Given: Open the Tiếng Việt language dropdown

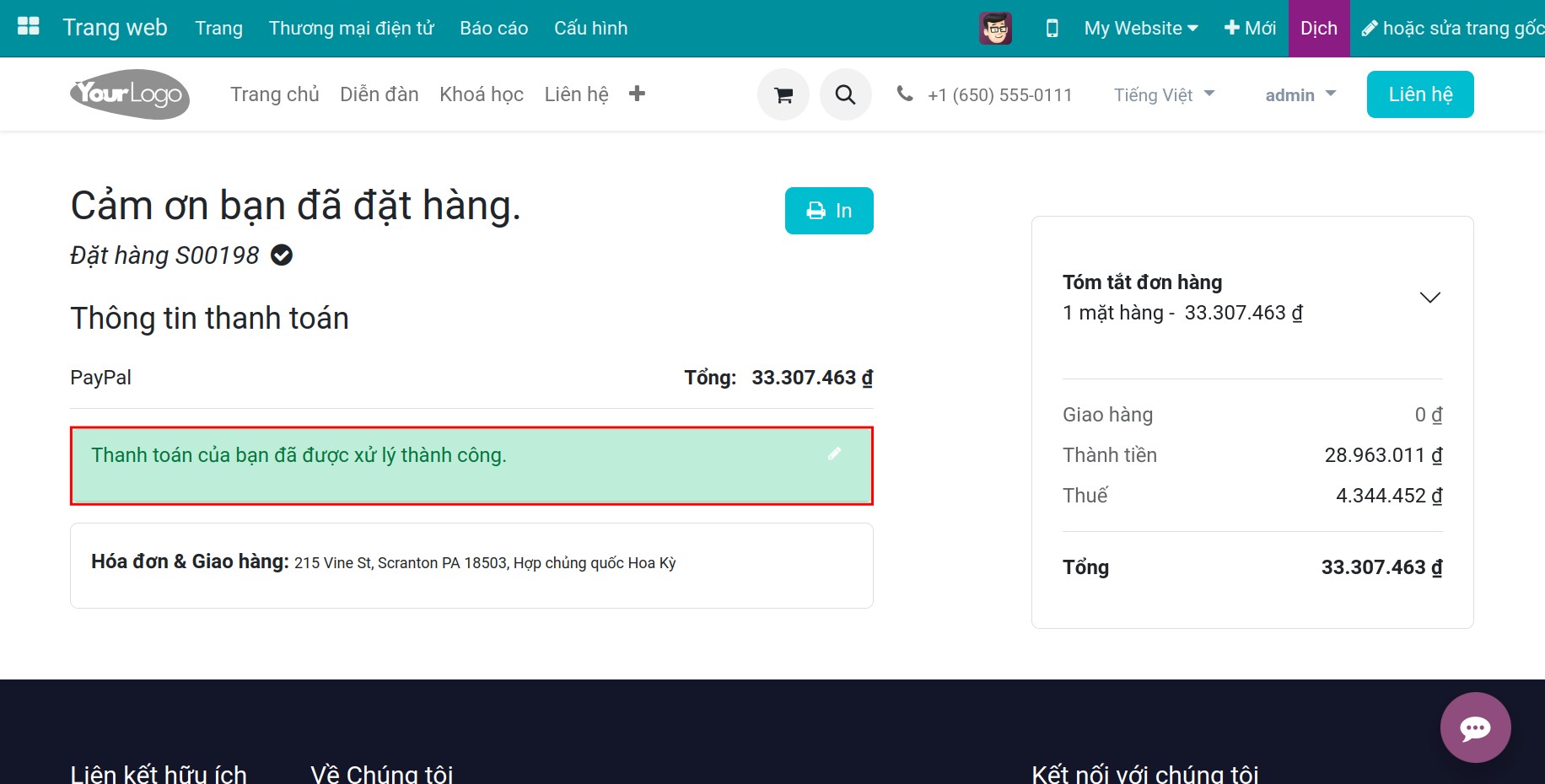Looking at the screenshot, I should [x=1164, y=94].
